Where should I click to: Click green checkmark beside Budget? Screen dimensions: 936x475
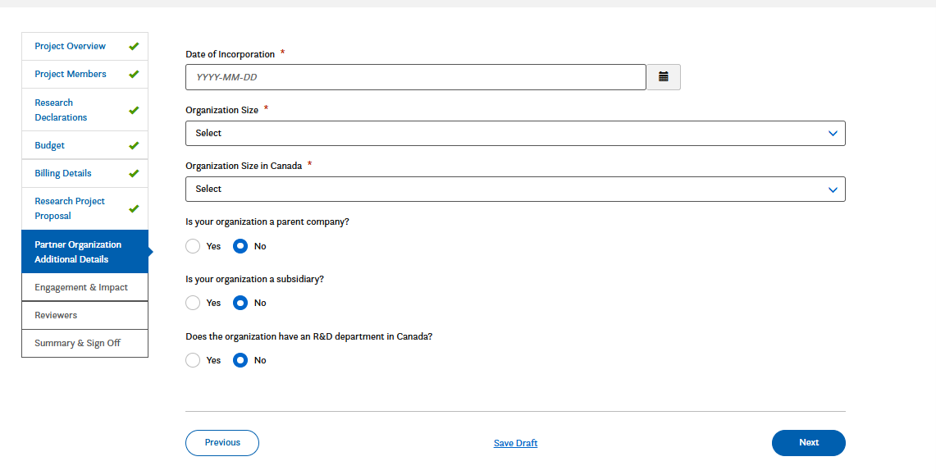tap(134, 145)
